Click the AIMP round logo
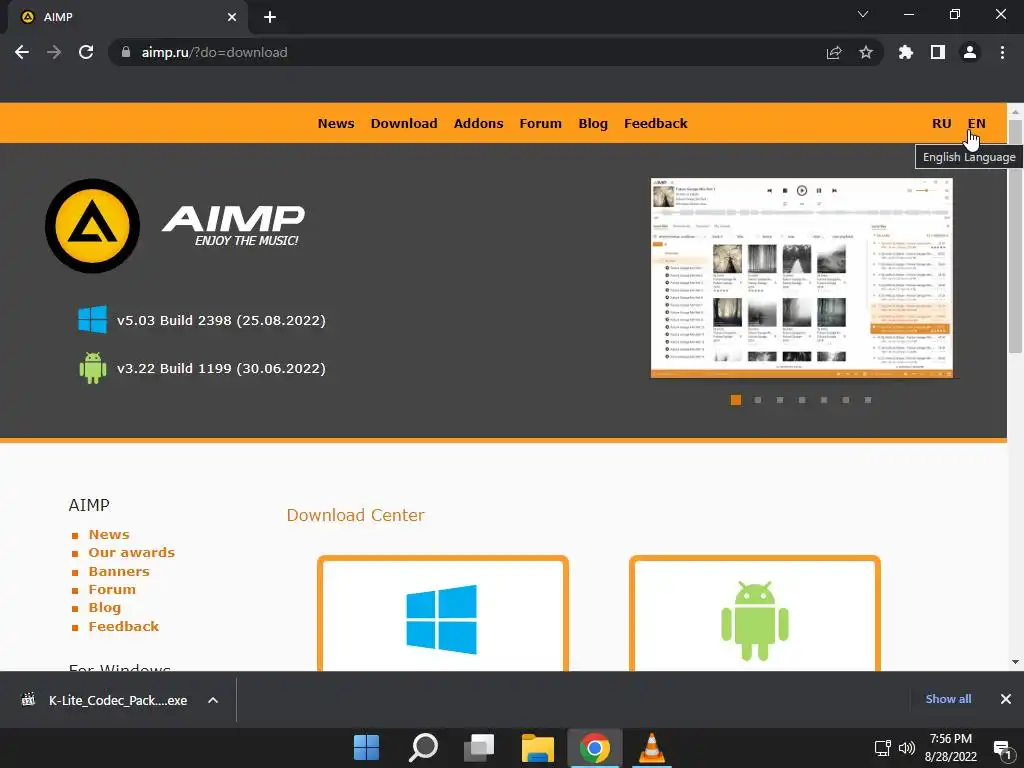 92,226
